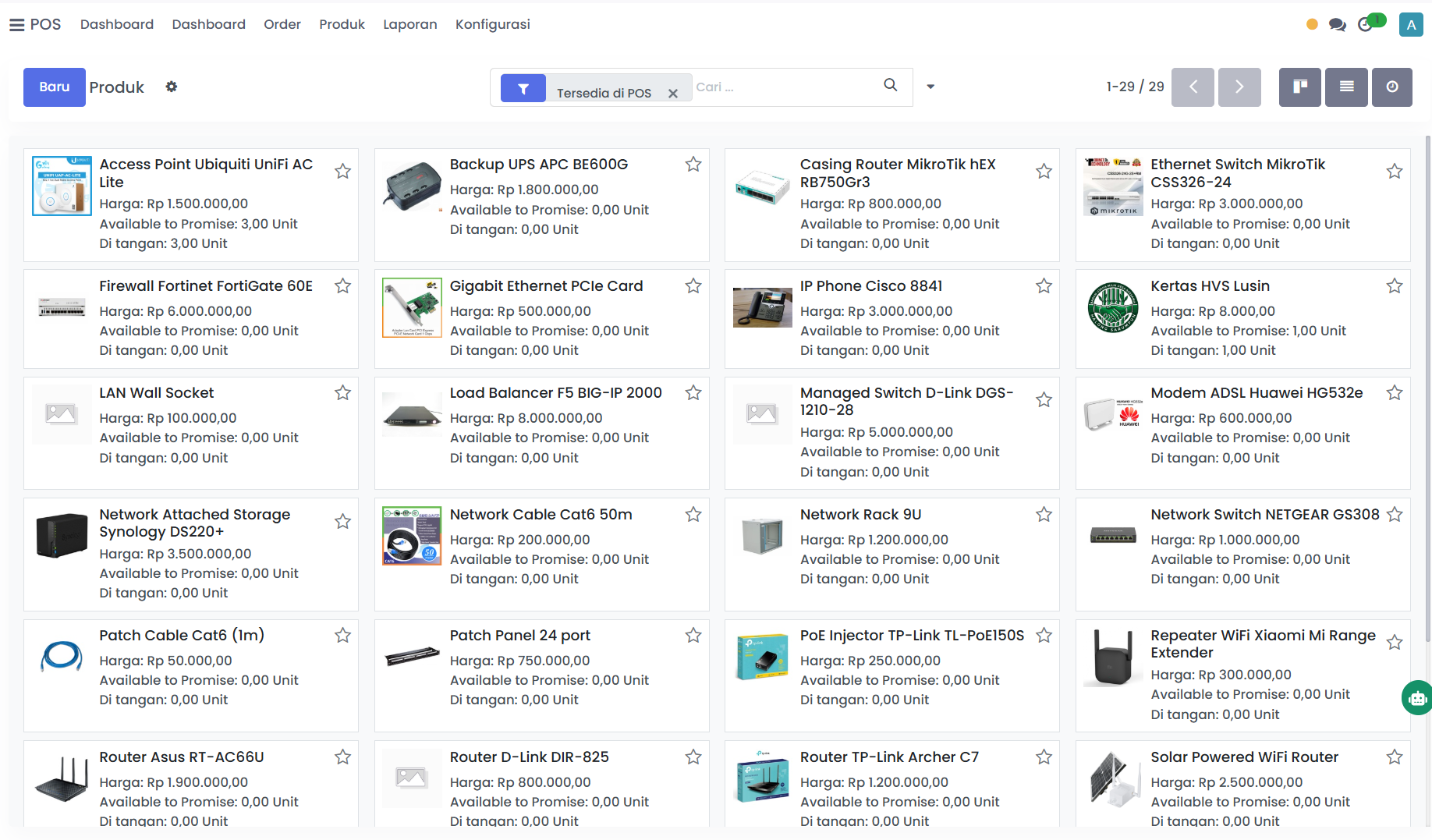Click the Baru button
Image resolution: width=1432 pixels, height=840 pixels.
coord(55,87)
